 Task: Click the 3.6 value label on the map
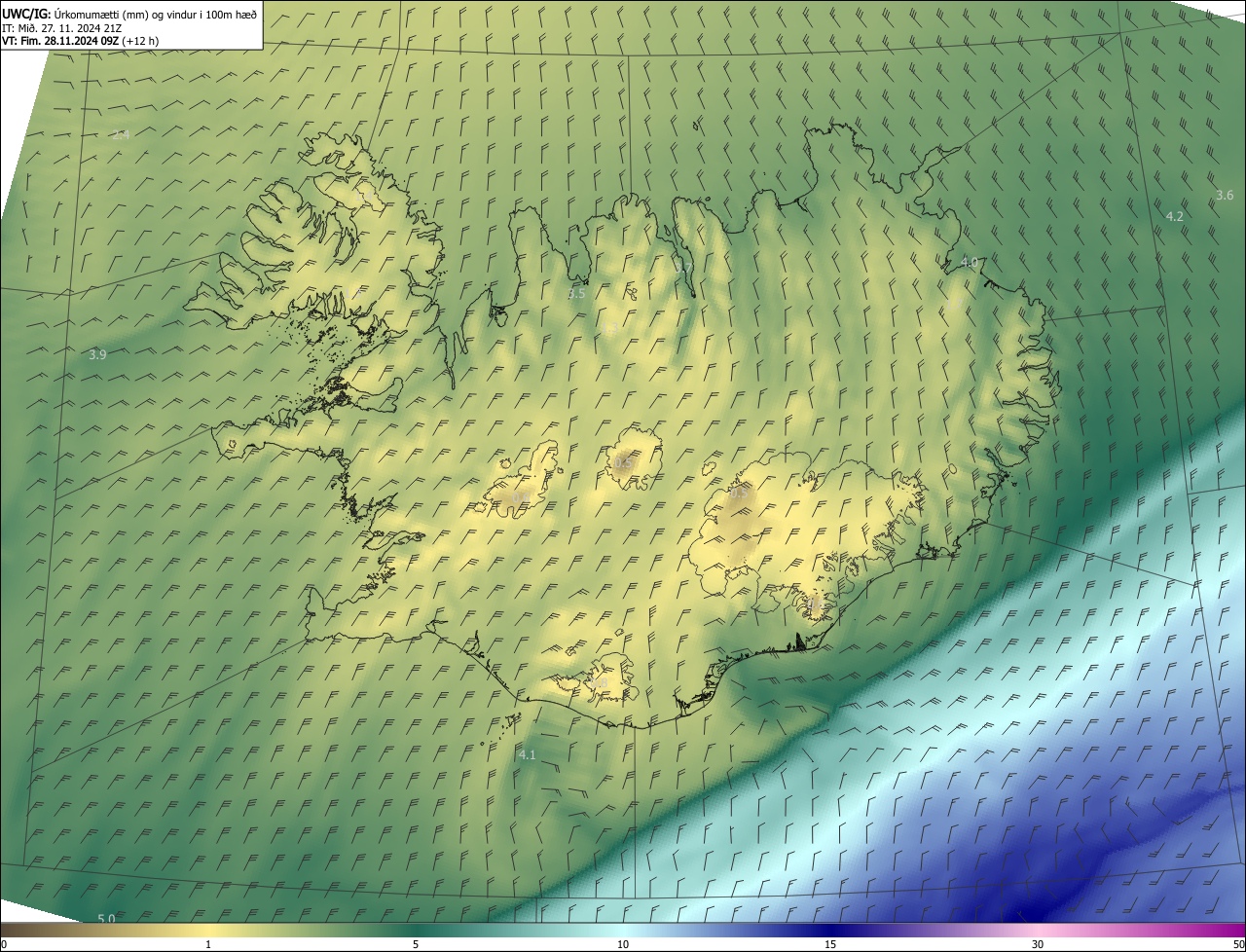point(1225,196)
